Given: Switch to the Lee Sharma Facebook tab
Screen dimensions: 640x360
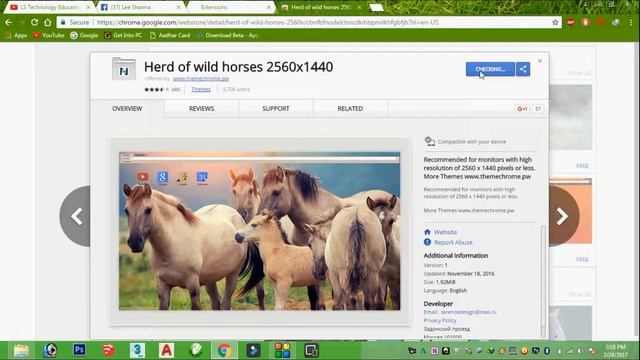Looking at the screenshot, I should [x=141, y=7].
